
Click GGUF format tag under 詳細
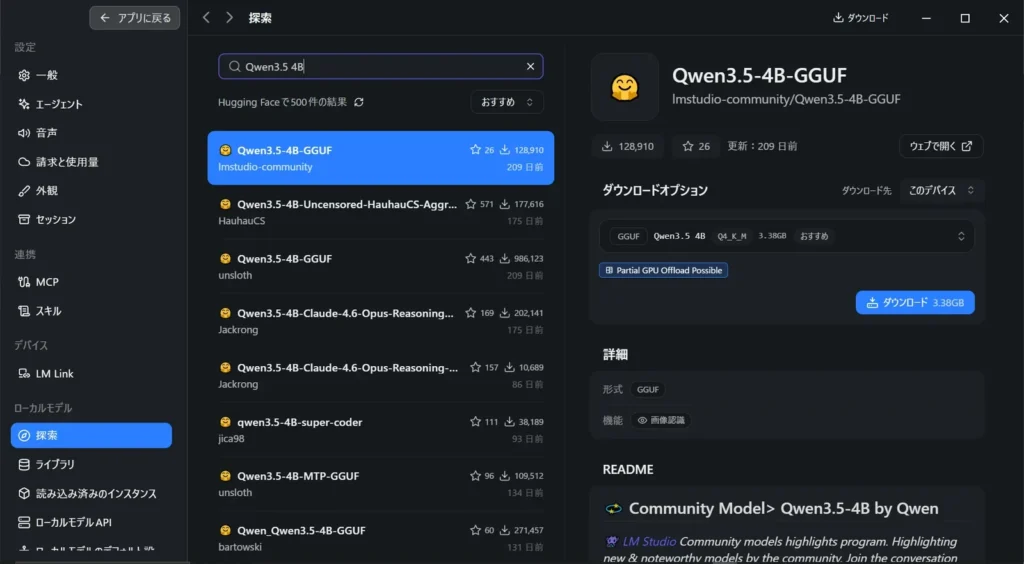[x=647, y=390]
